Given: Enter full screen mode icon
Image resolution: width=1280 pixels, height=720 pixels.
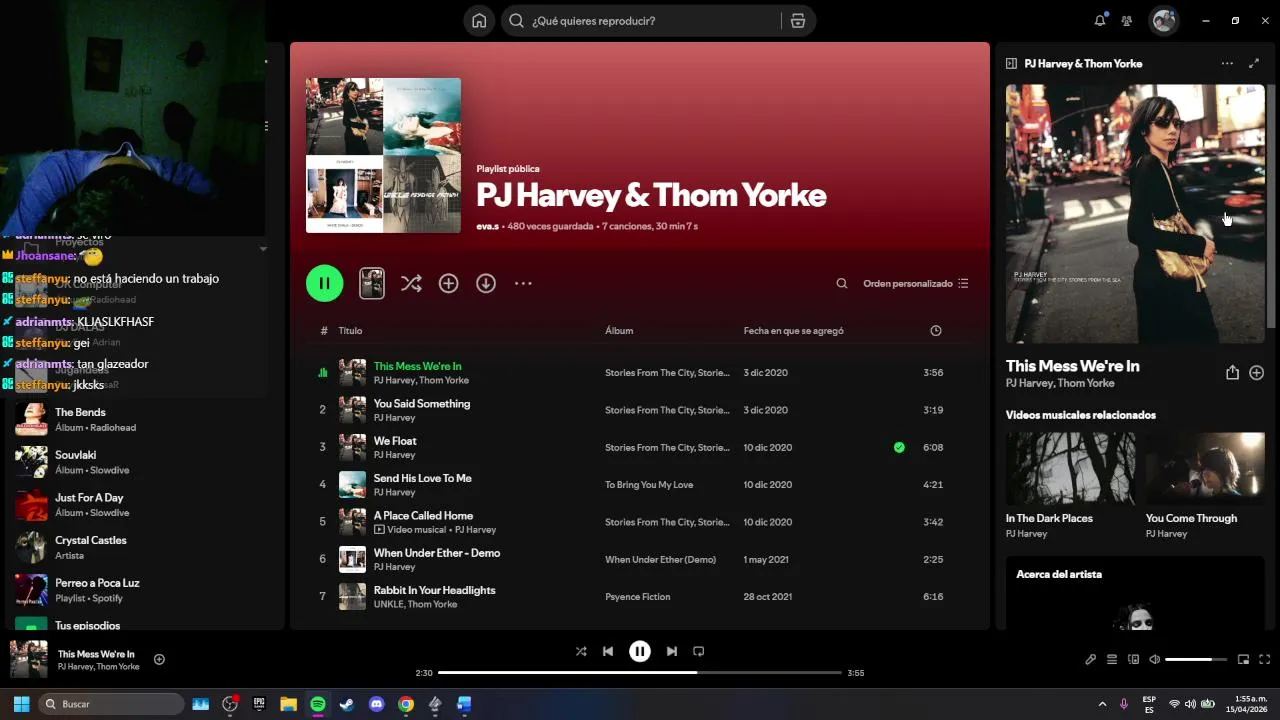Looking at the screenshot, I should coord(1265,660).
